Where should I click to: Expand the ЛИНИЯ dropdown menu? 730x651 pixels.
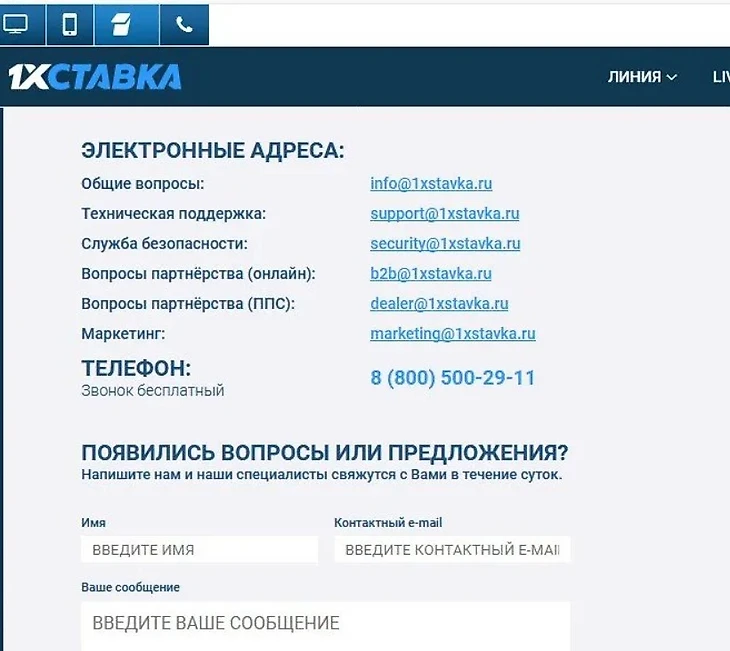tap(642, 77)
